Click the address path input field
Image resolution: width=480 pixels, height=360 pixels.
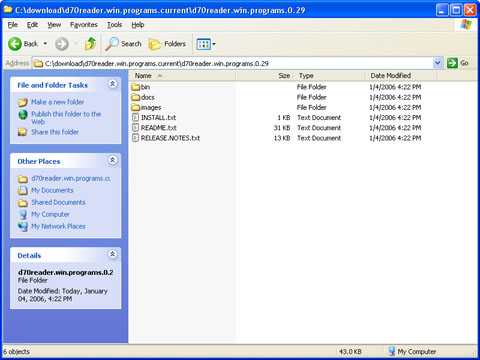233,63
